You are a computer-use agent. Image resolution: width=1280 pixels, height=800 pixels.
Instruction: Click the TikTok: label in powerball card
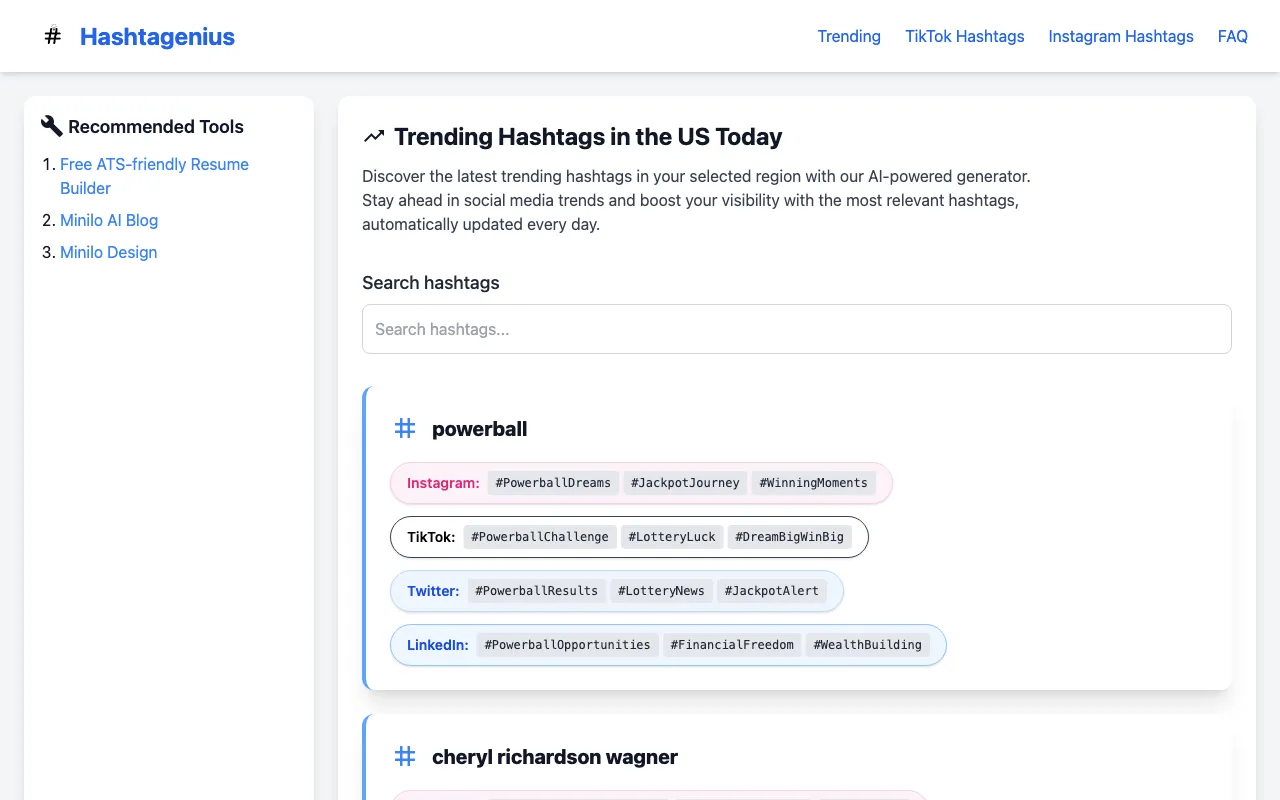[431, 537]
